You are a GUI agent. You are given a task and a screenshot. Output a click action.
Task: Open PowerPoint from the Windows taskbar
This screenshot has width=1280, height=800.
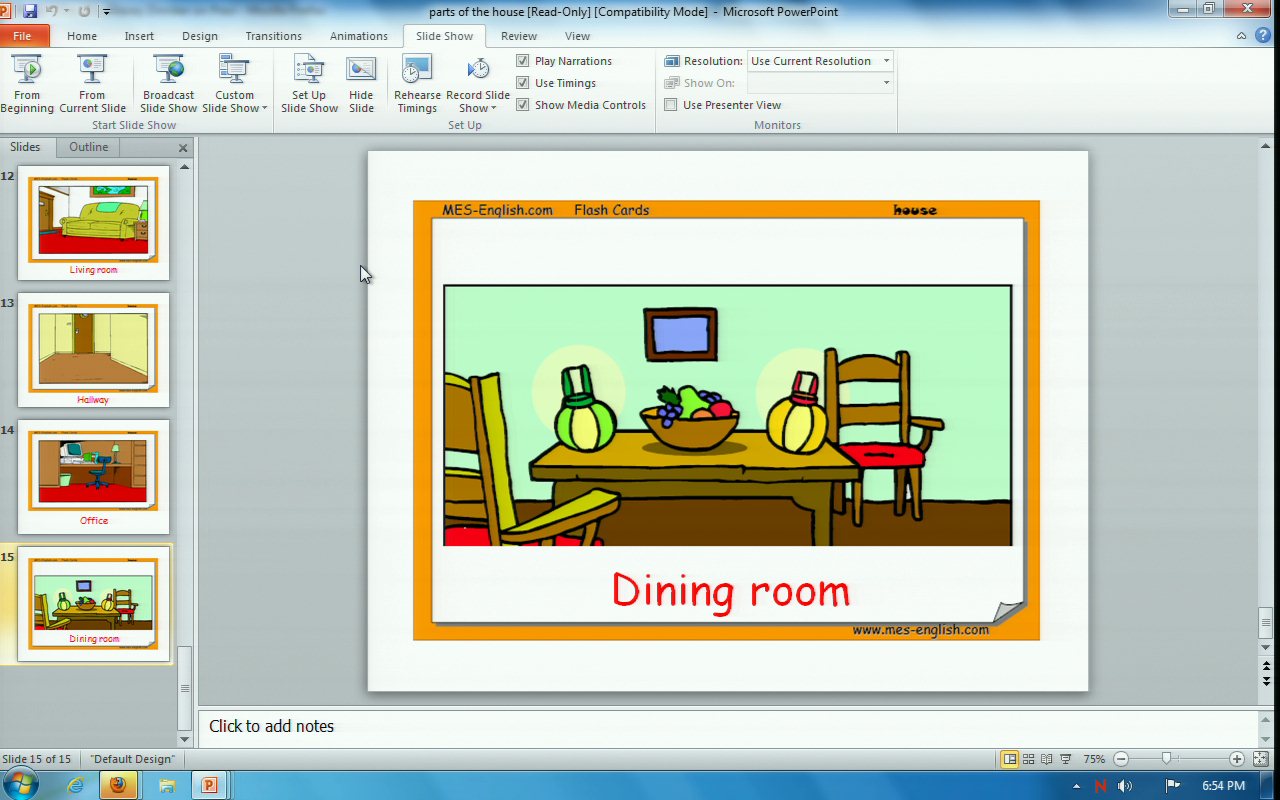209,785
